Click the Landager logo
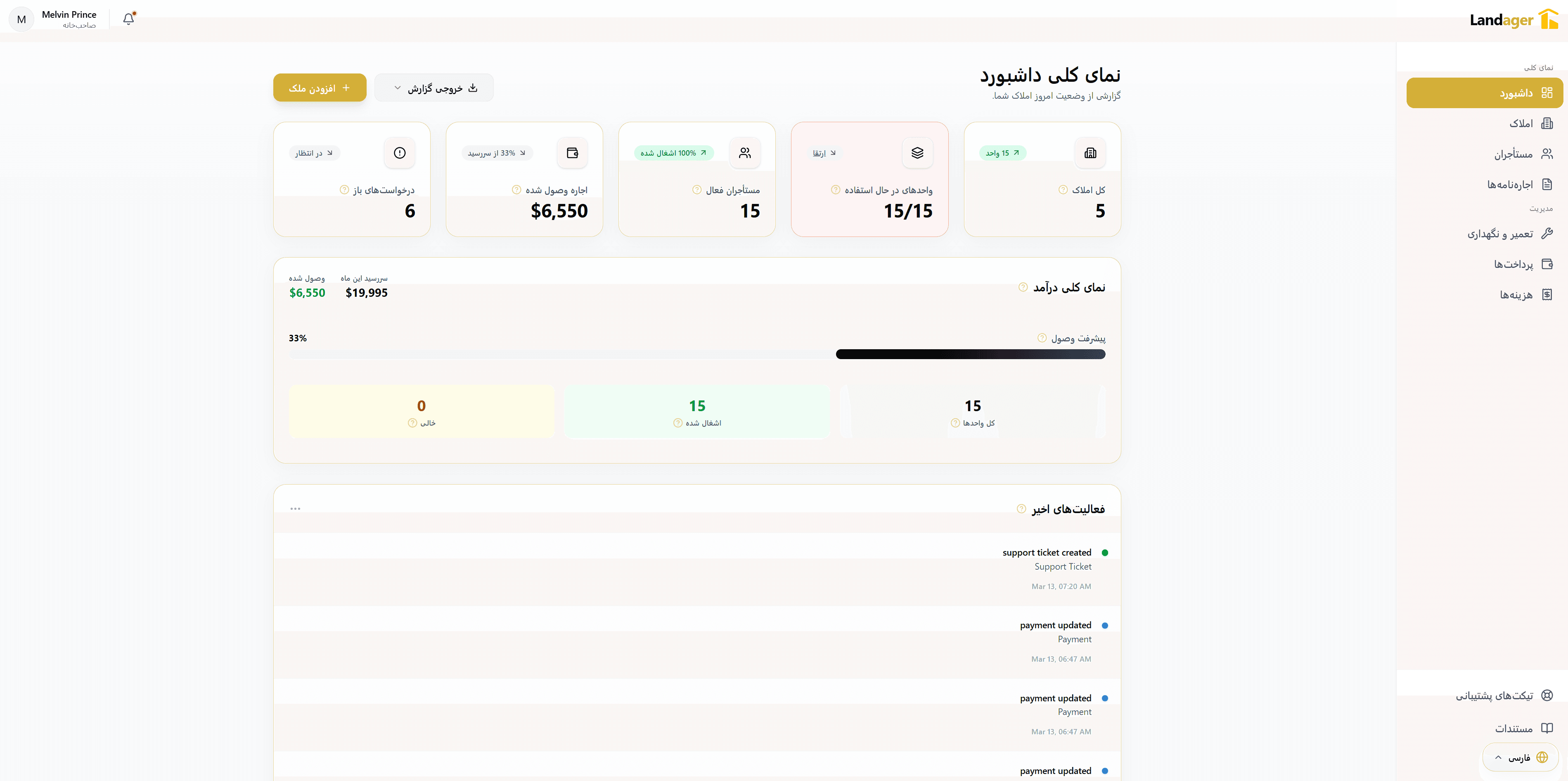The height and width of the screenshot is (781, 1568). pyautogui.click(x=1513, y=19)
